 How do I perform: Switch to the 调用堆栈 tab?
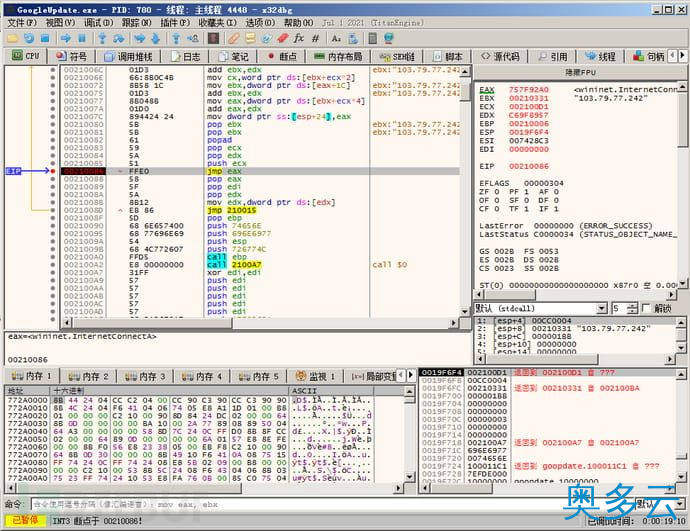128,56
